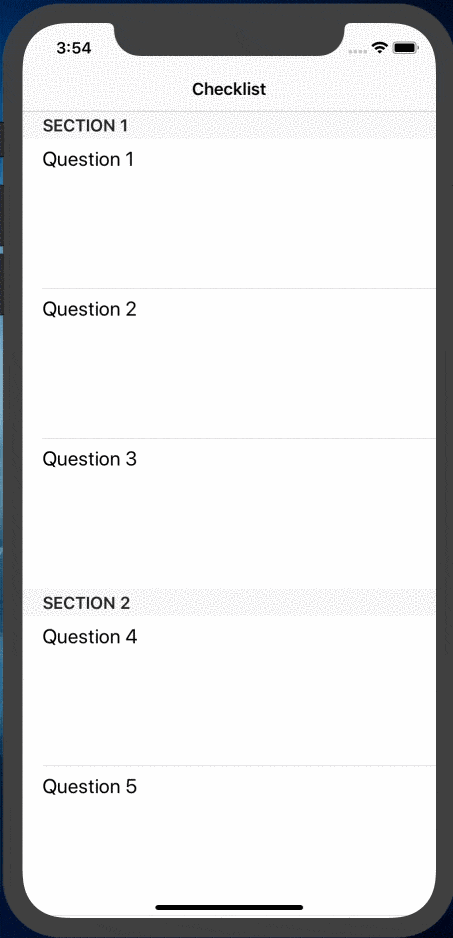Viewport: 453px width, 938px height.
Task: Select the SECTION 2 header
Action: pos(229,603)
